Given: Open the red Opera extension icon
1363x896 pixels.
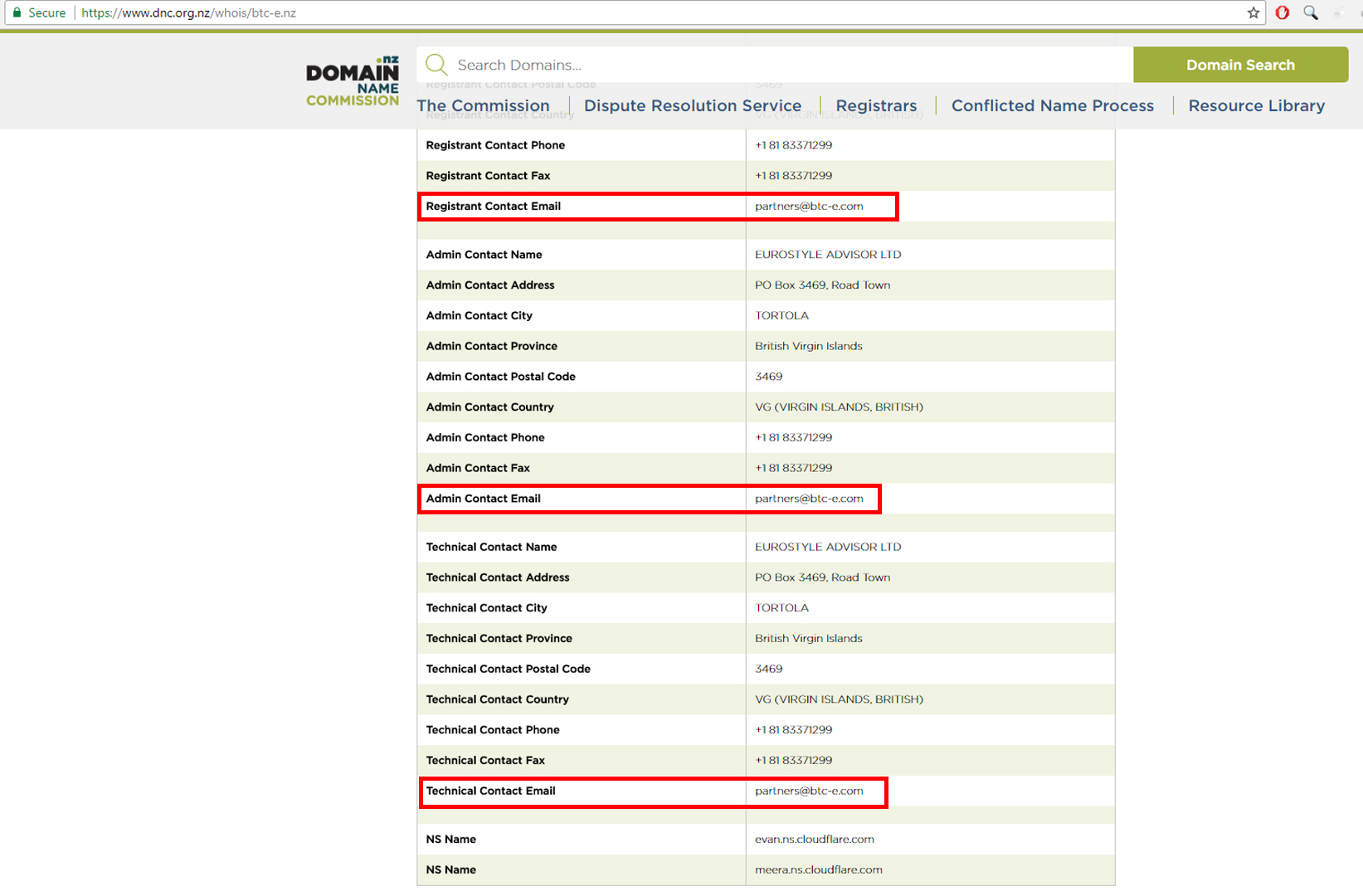Looking at the screenshot, I should point(1283,12).
